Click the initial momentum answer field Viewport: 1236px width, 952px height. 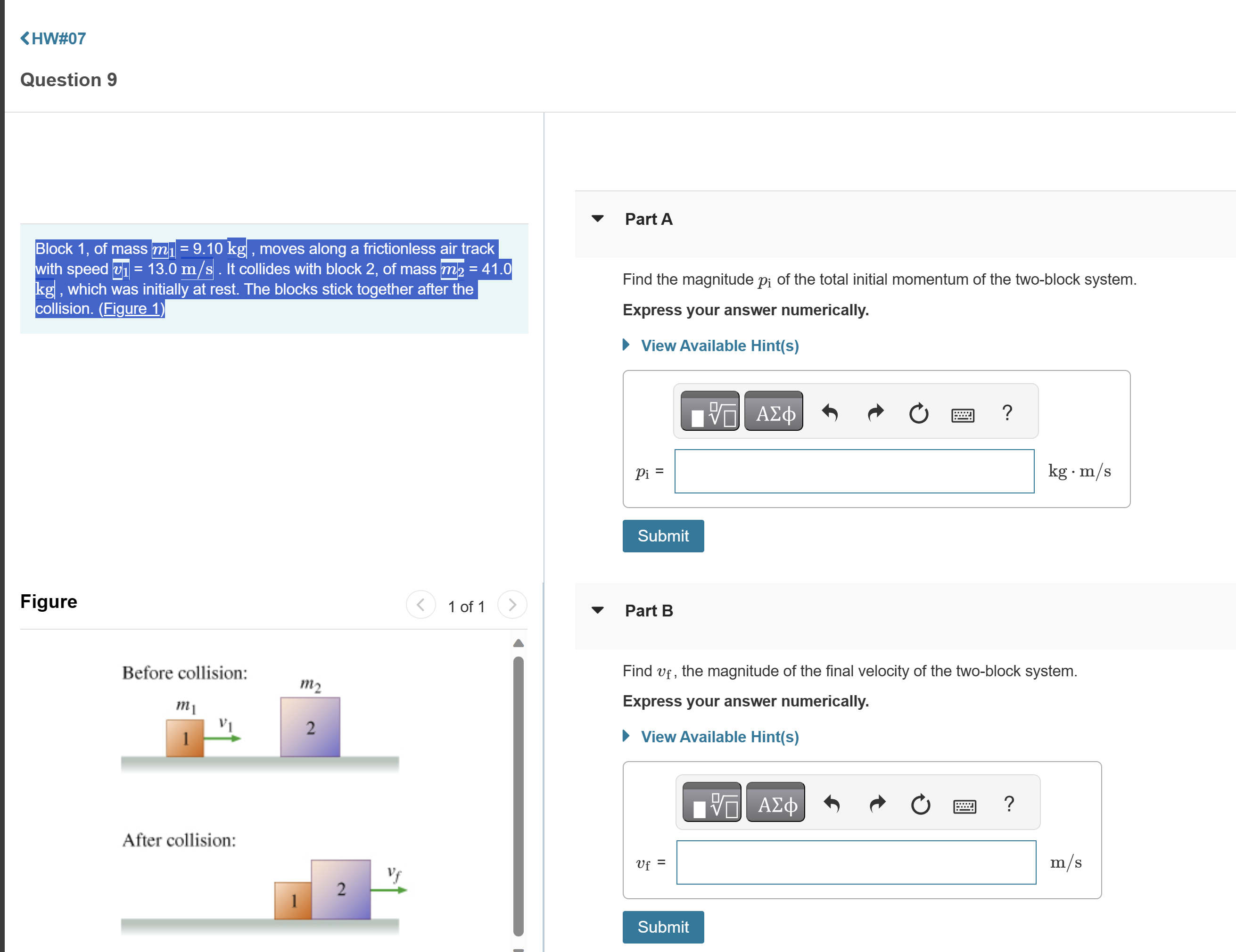854,471
